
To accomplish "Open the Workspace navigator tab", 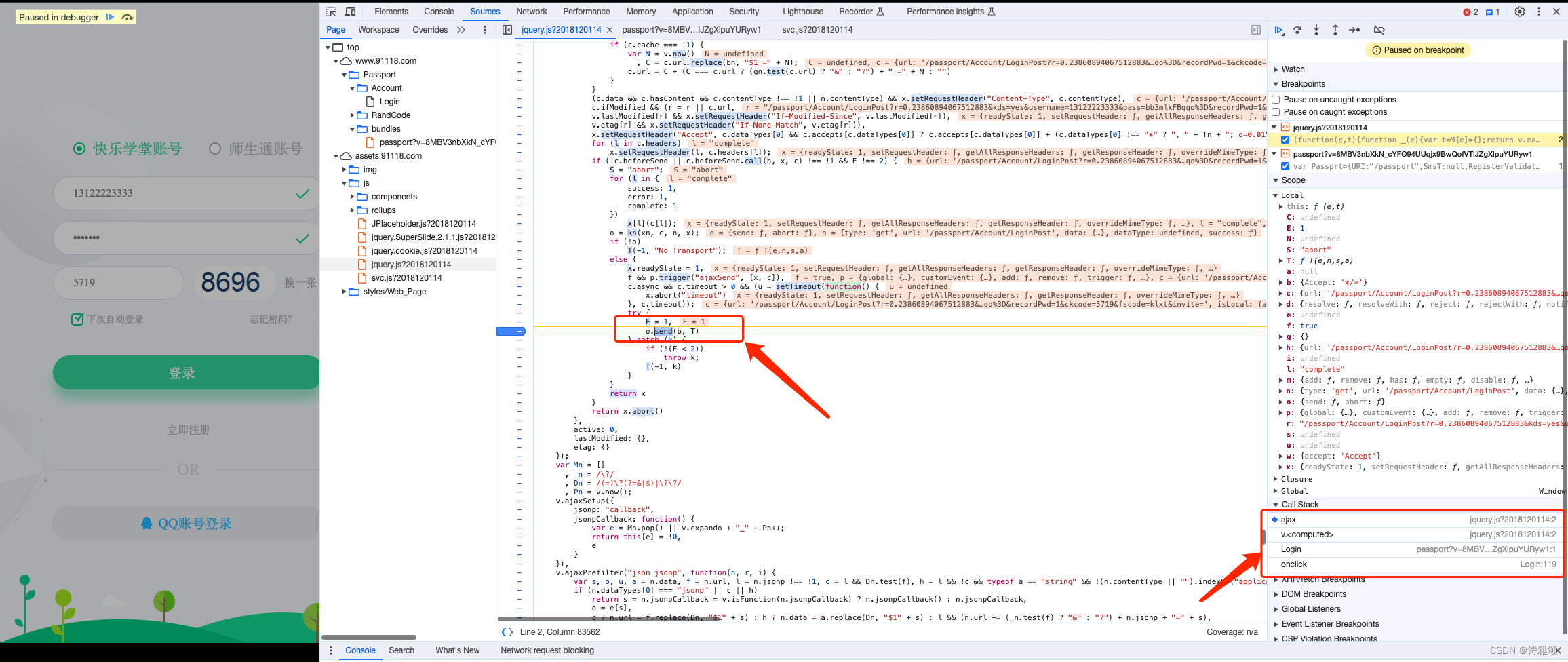I will (378, 30).
